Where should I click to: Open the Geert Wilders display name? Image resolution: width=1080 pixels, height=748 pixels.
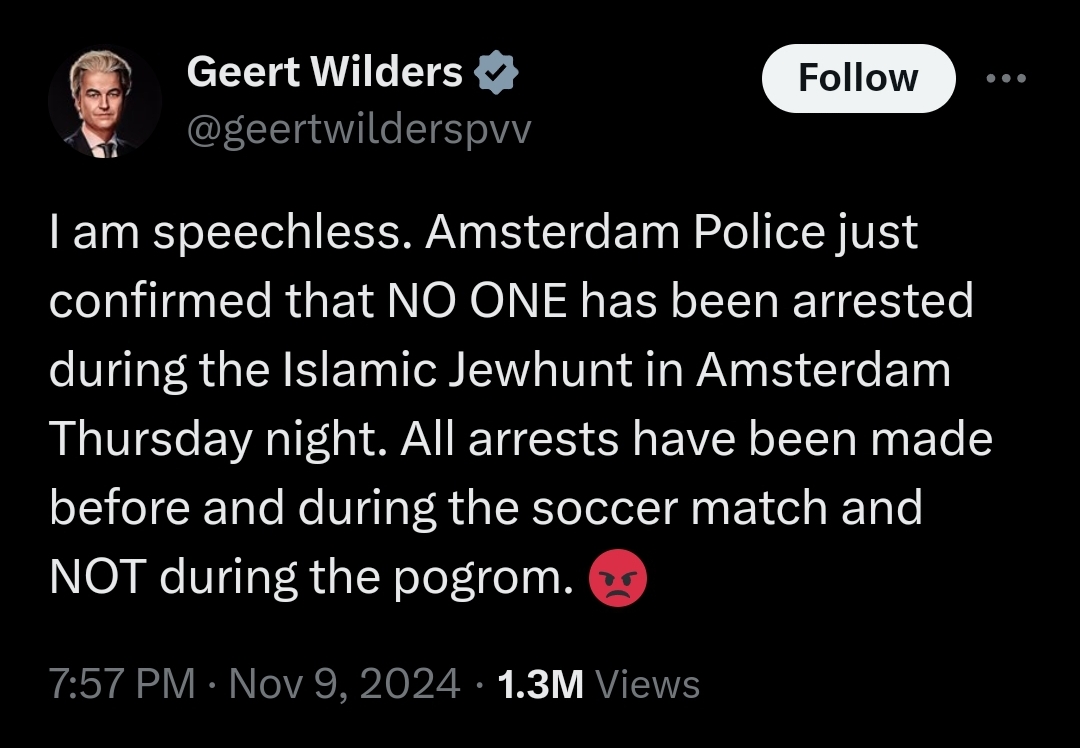pyautogui.click(x=325, y=72)
